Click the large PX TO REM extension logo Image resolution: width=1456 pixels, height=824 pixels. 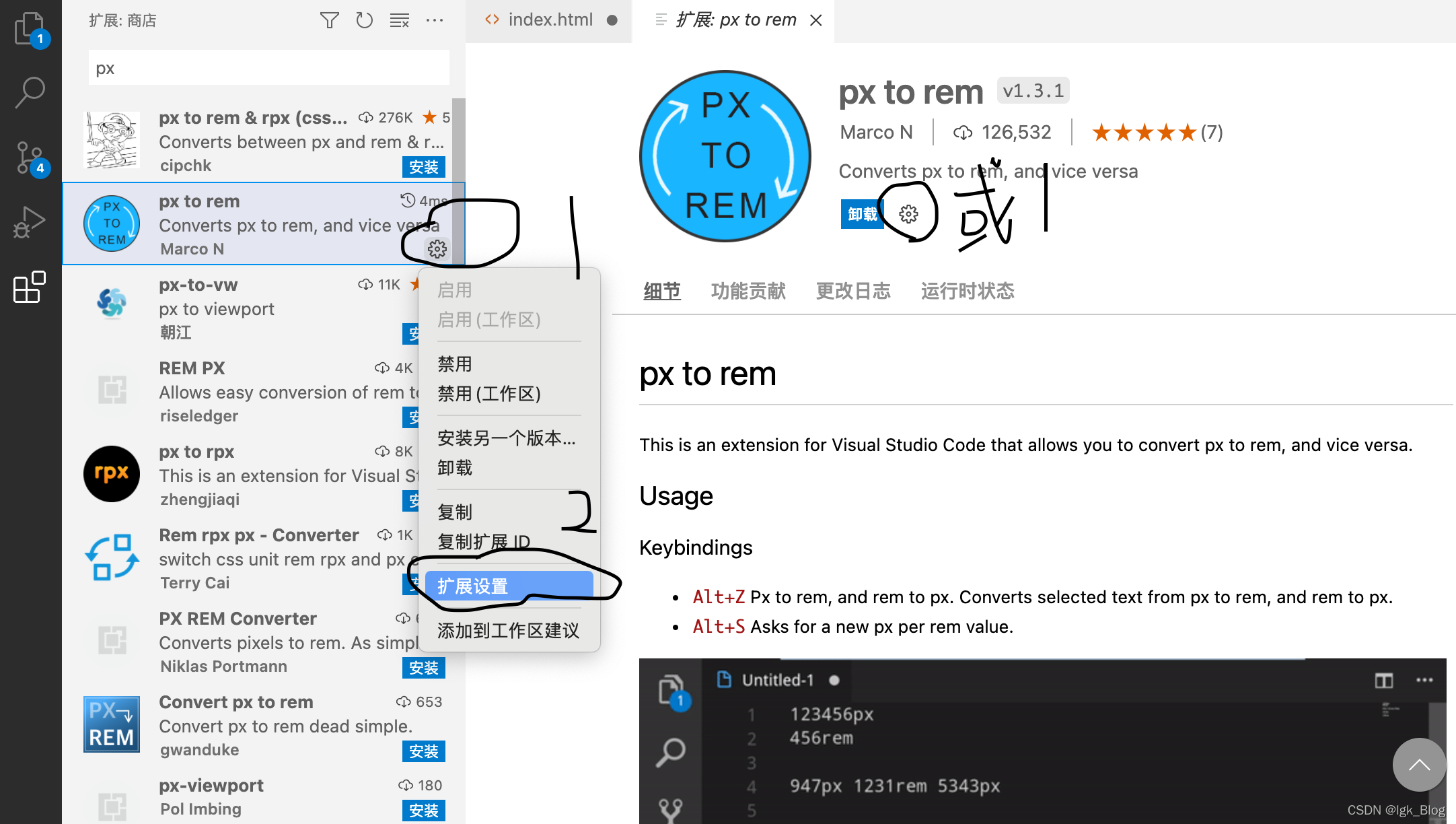725,156
